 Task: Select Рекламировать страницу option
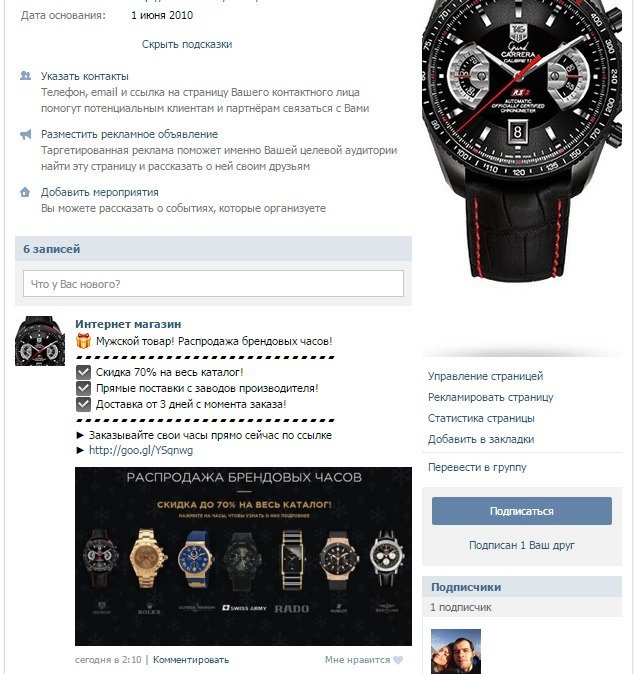[x=490, y=397]
